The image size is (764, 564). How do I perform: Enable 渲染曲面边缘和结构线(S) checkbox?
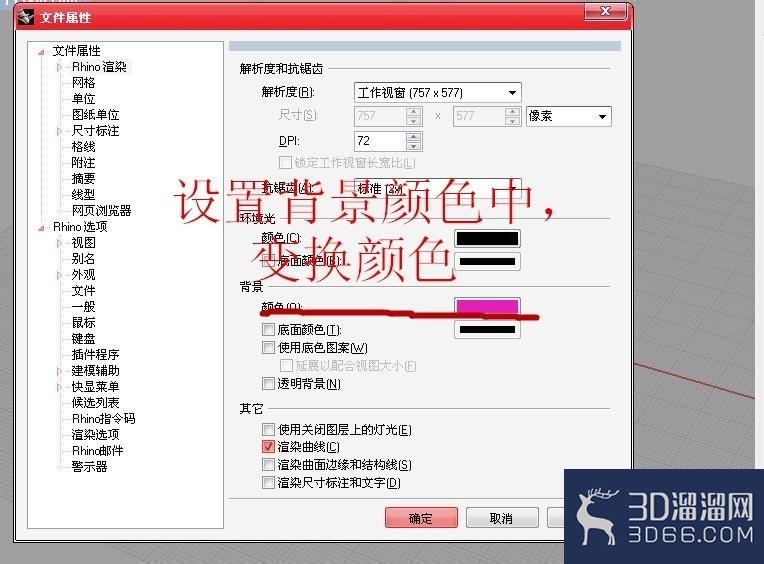coord(268,465)
